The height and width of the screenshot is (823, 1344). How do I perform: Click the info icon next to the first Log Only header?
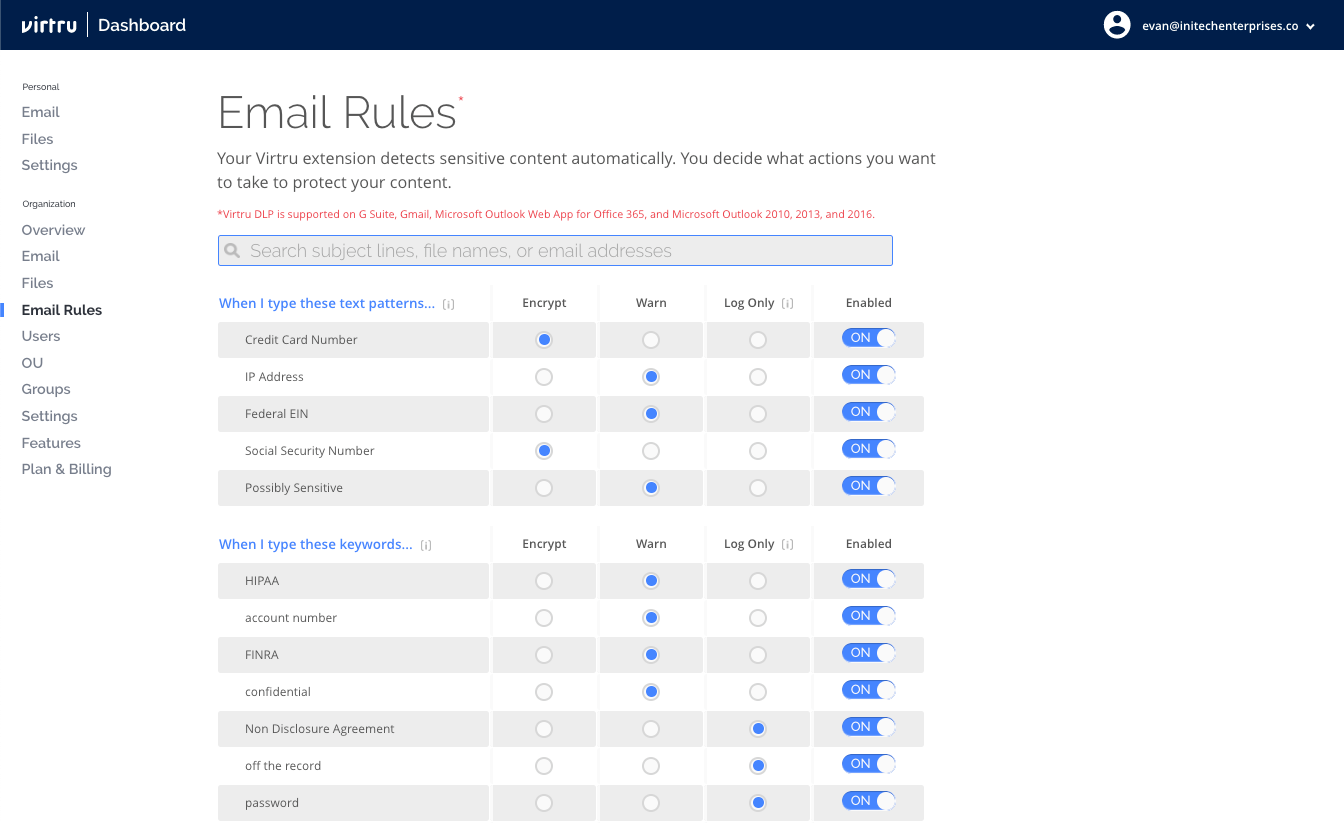pos(788,303)
